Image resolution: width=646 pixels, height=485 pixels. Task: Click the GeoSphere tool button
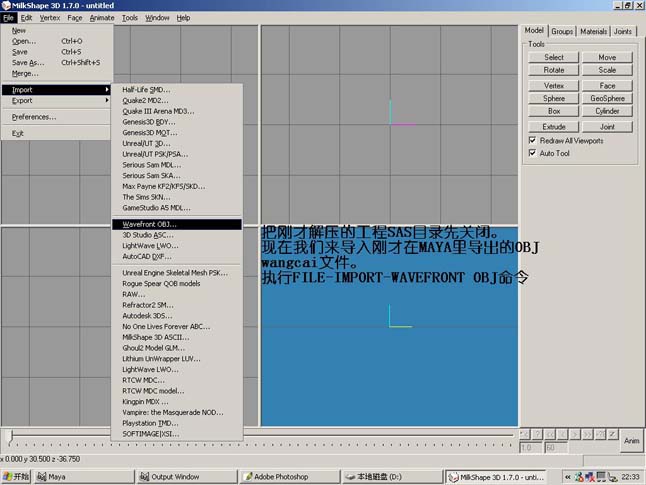(607, 98)
